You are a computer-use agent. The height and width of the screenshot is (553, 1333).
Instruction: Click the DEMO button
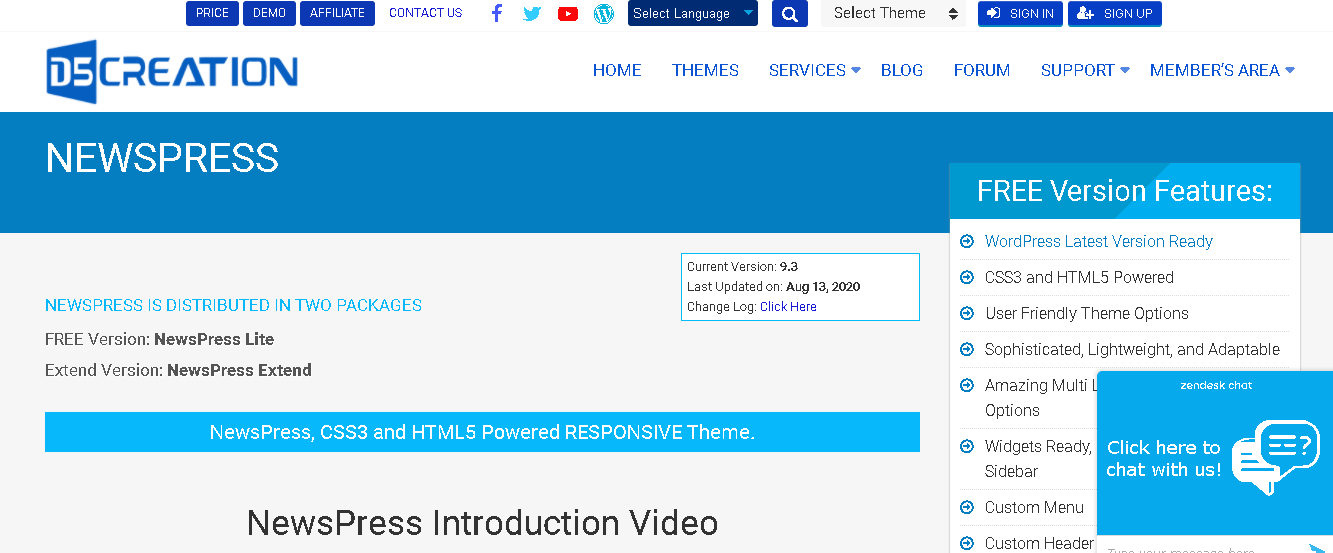point(269,13)
